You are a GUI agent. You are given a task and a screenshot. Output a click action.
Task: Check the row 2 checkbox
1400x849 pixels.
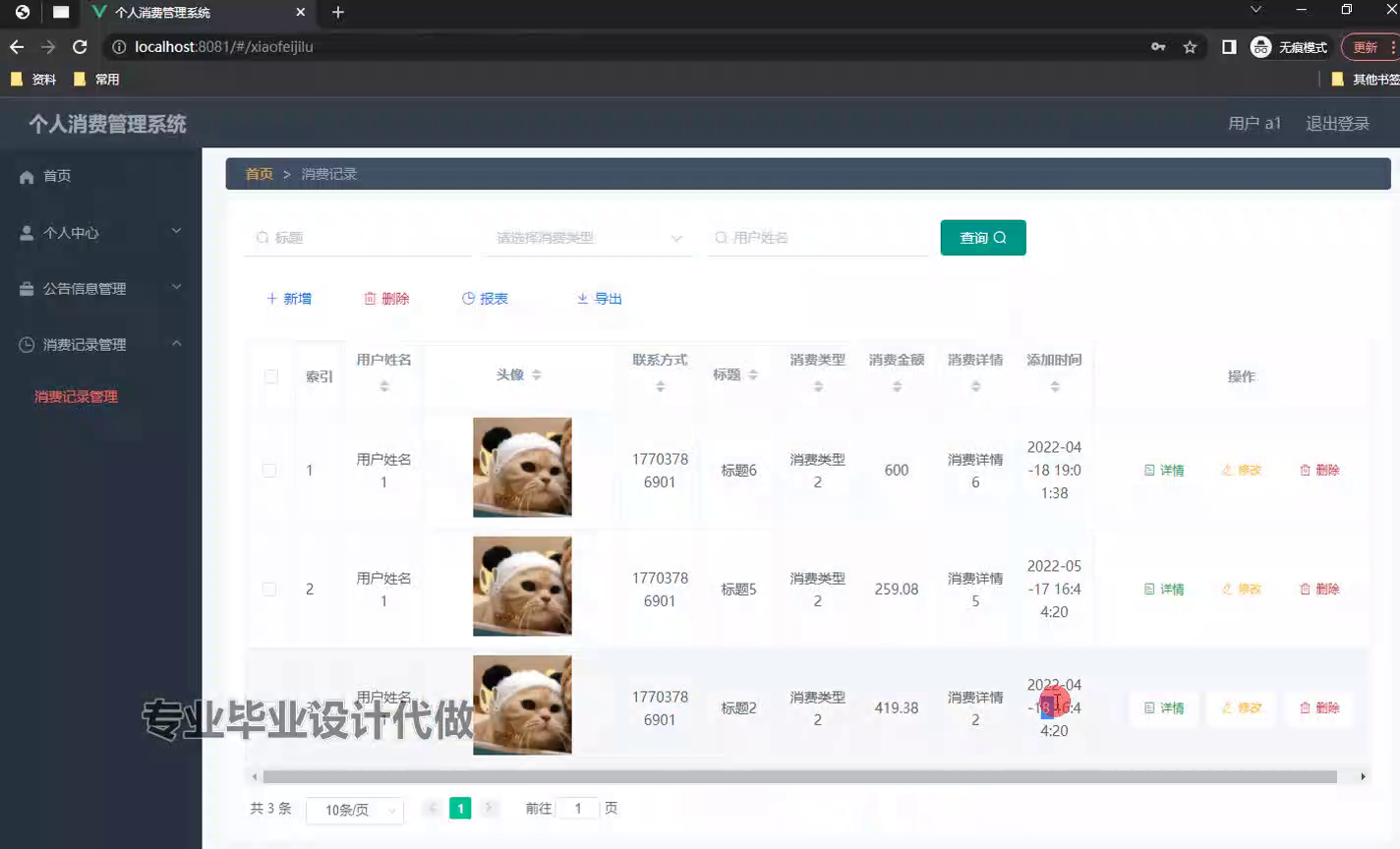click(269, 590)
